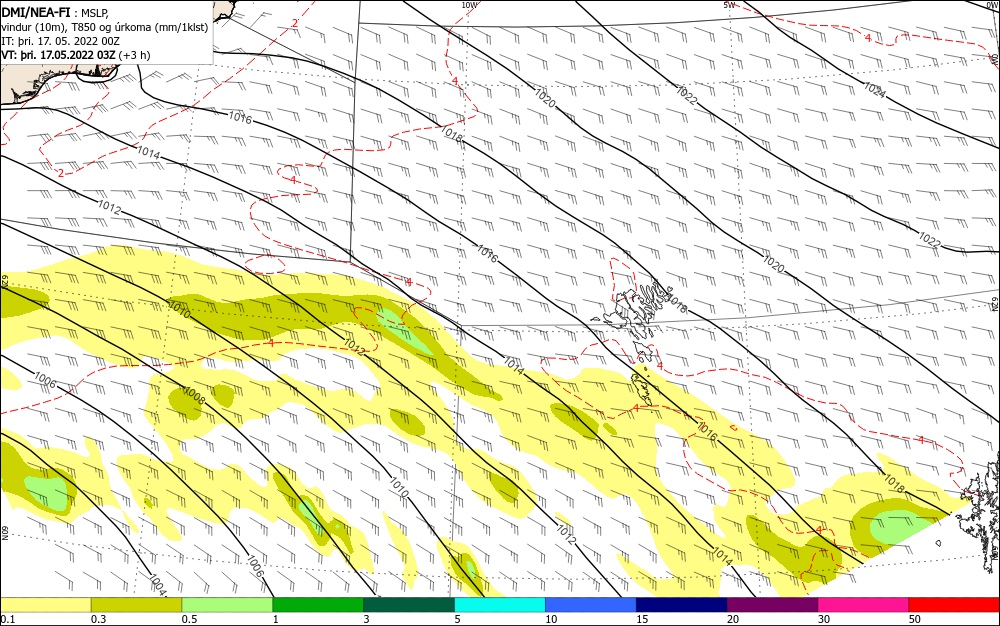The width and height of the screenshot is (1000, 626).
Task: Click the 1008 isobar label
Action: (x=194, y=395)
